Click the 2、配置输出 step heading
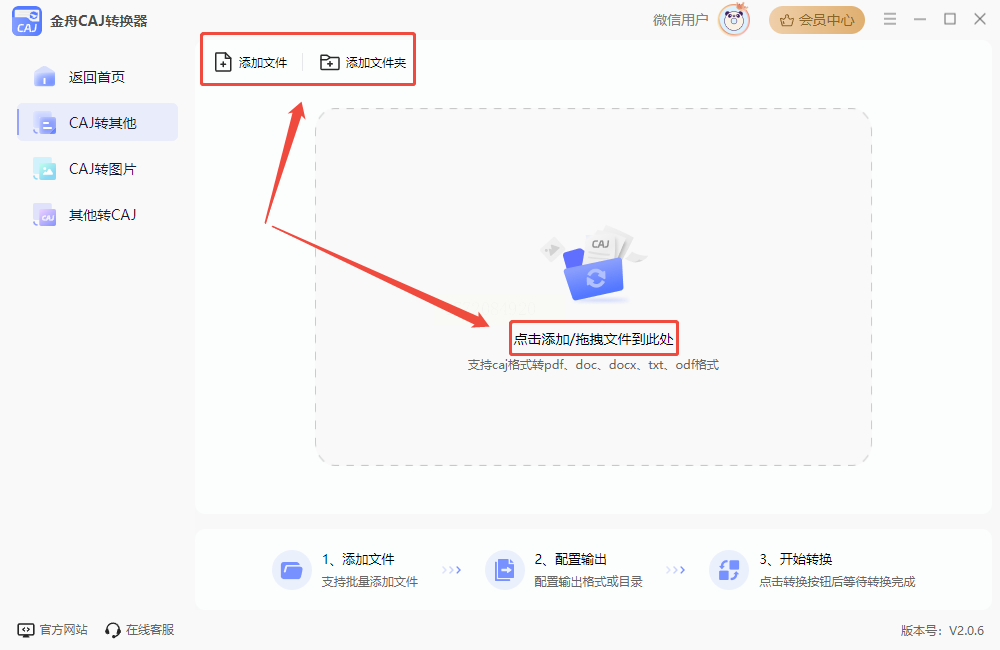The height and width of the screenshot is (650, 1000). click(571, 559)
